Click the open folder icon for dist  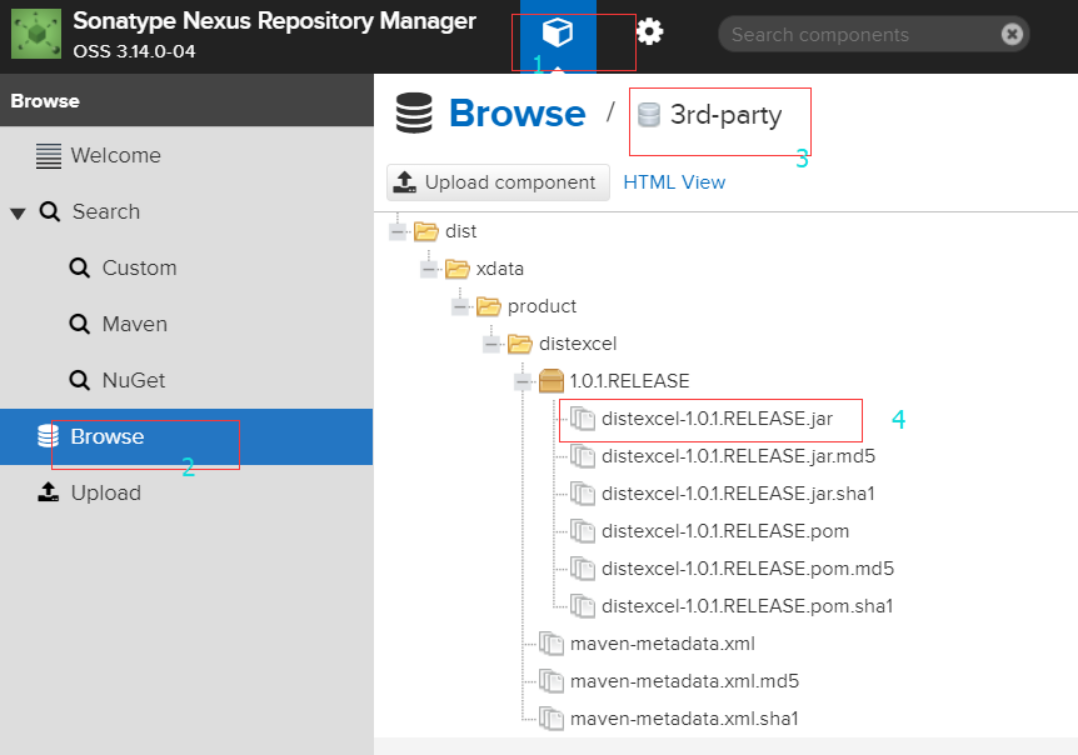click(x=426, y=232)
